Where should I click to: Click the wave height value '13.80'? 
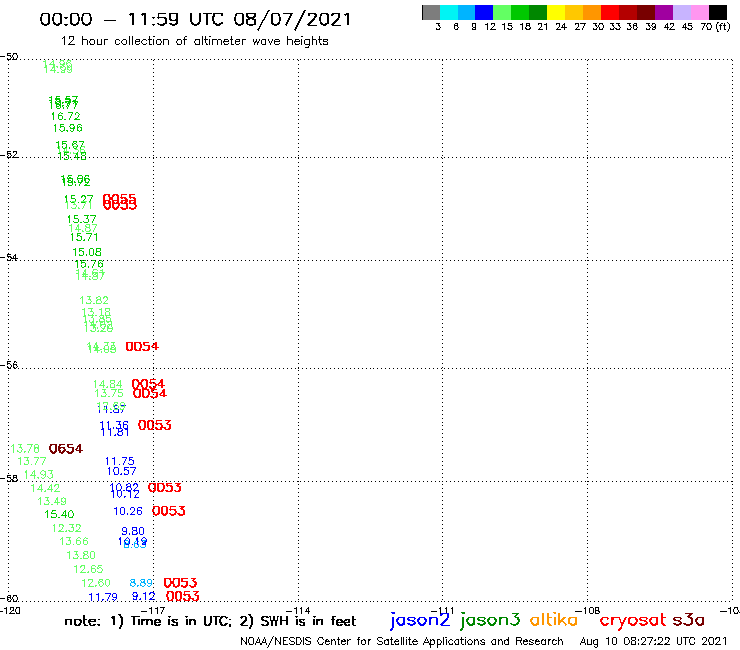[x=81, y=555]
